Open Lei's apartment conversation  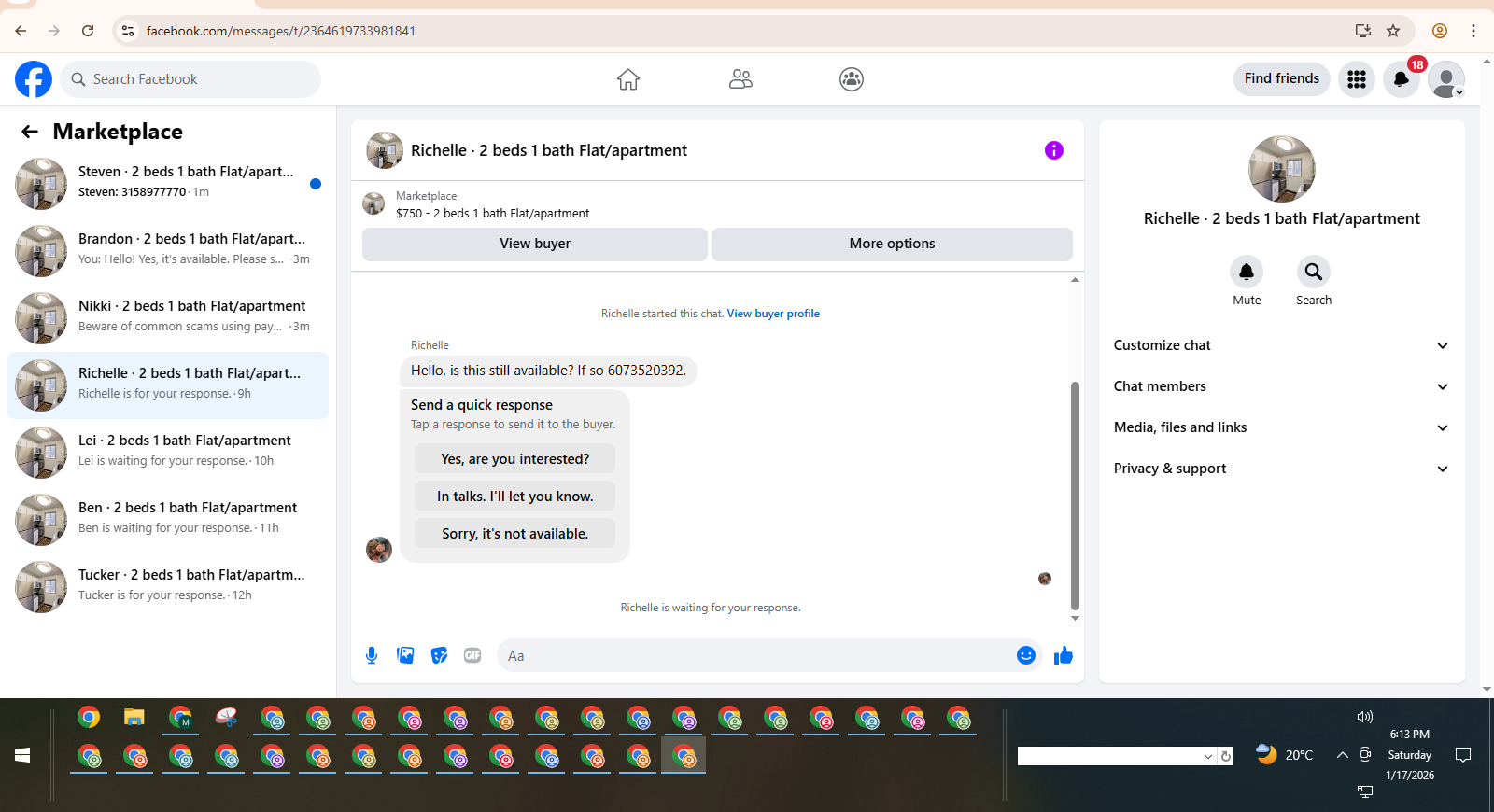pos(168,453)
